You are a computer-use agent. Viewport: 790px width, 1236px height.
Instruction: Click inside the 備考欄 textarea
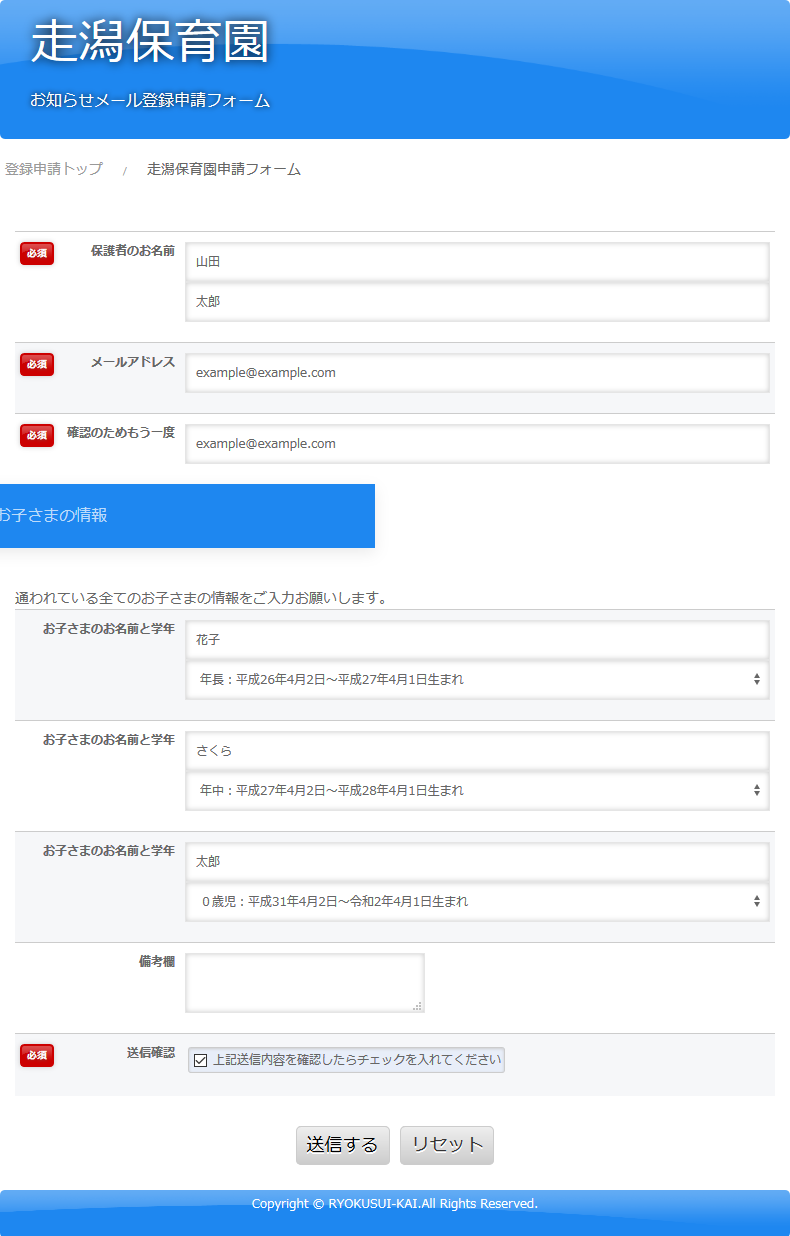[305, 983]
